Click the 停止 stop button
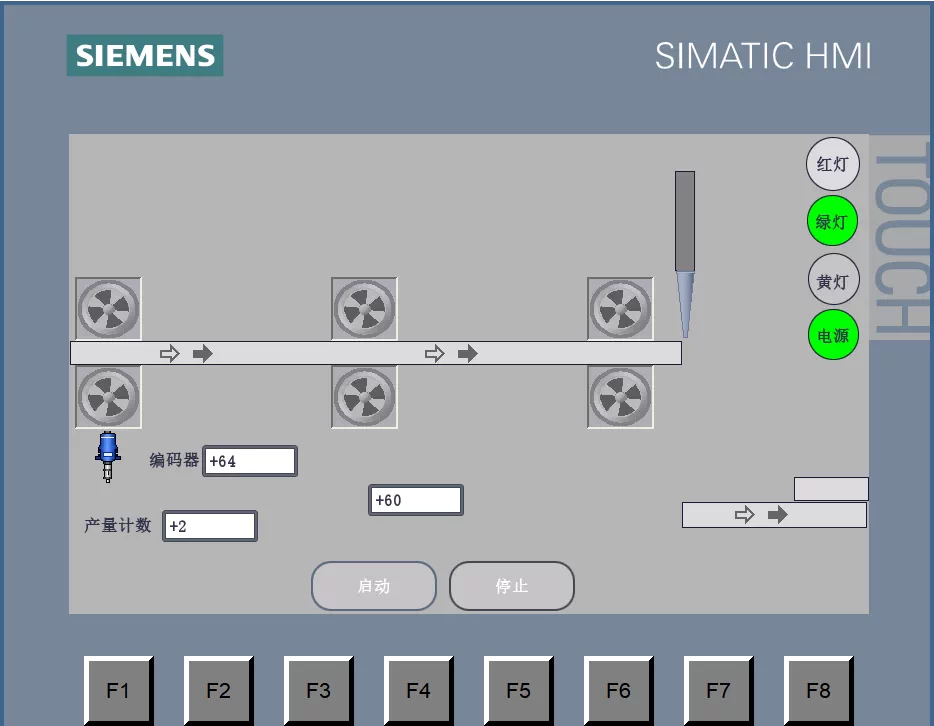Screen dimensions: 934x726 tap(512, 586)
